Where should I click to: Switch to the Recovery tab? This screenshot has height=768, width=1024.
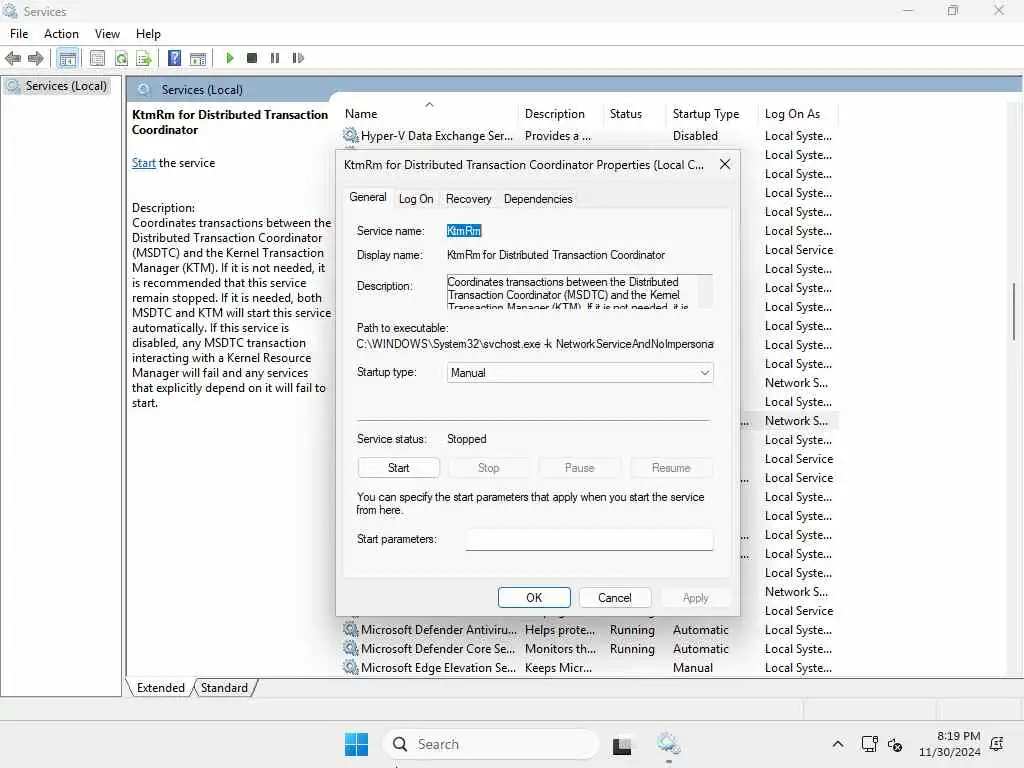click(468, 199)
